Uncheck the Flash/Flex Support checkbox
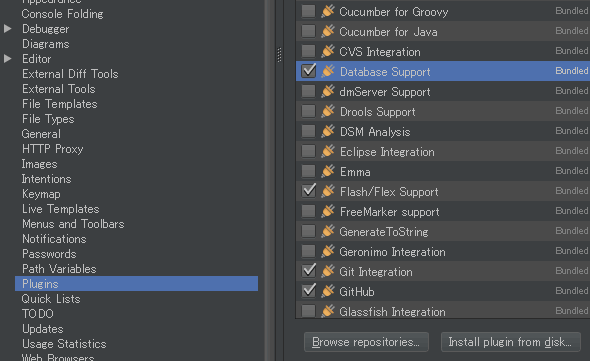This screenshot has width=590, height=361. [309, 191]
